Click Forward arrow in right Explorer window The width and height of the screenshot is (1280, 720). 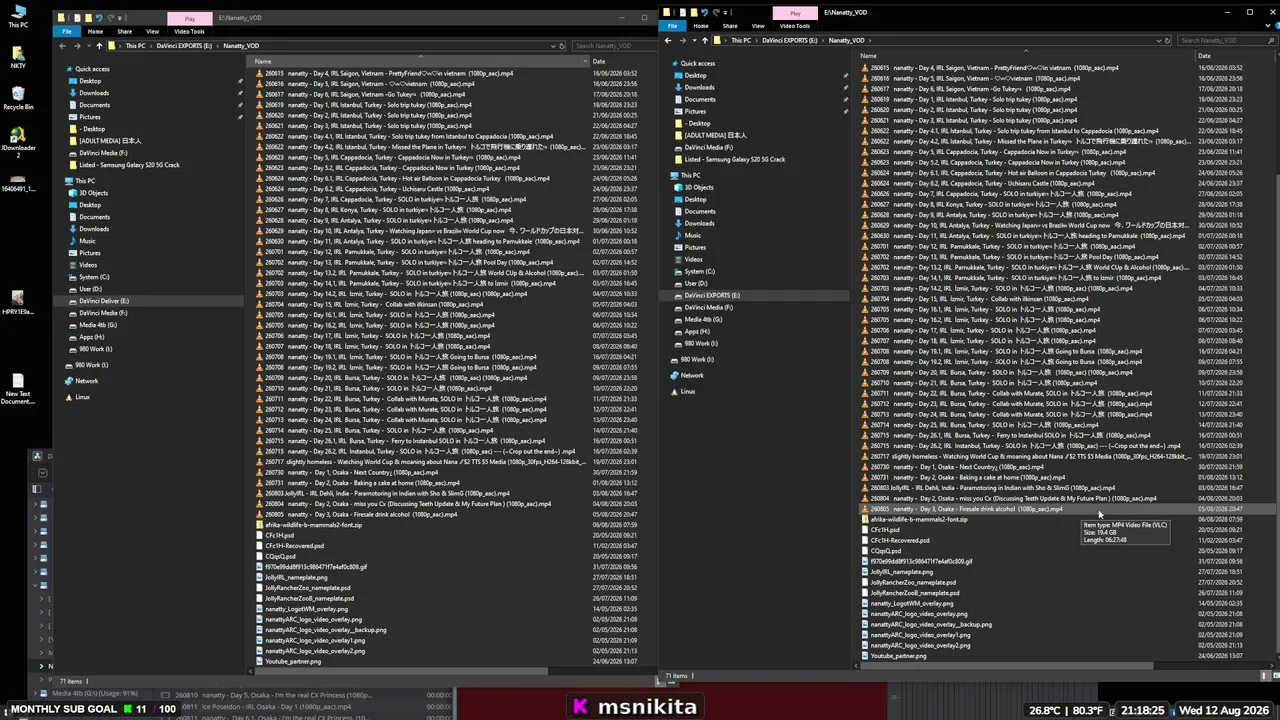(682, 40)
